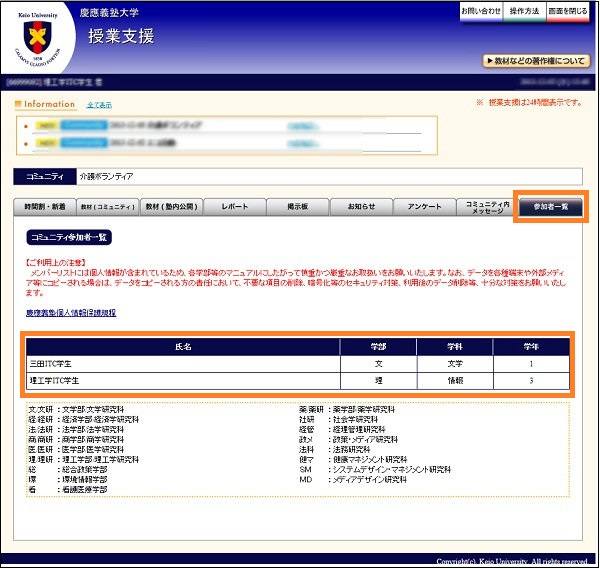Image resolution: width=600 pixels, height=569 pixels.
Task: Go to the アンケート tab
Action: 423,206
